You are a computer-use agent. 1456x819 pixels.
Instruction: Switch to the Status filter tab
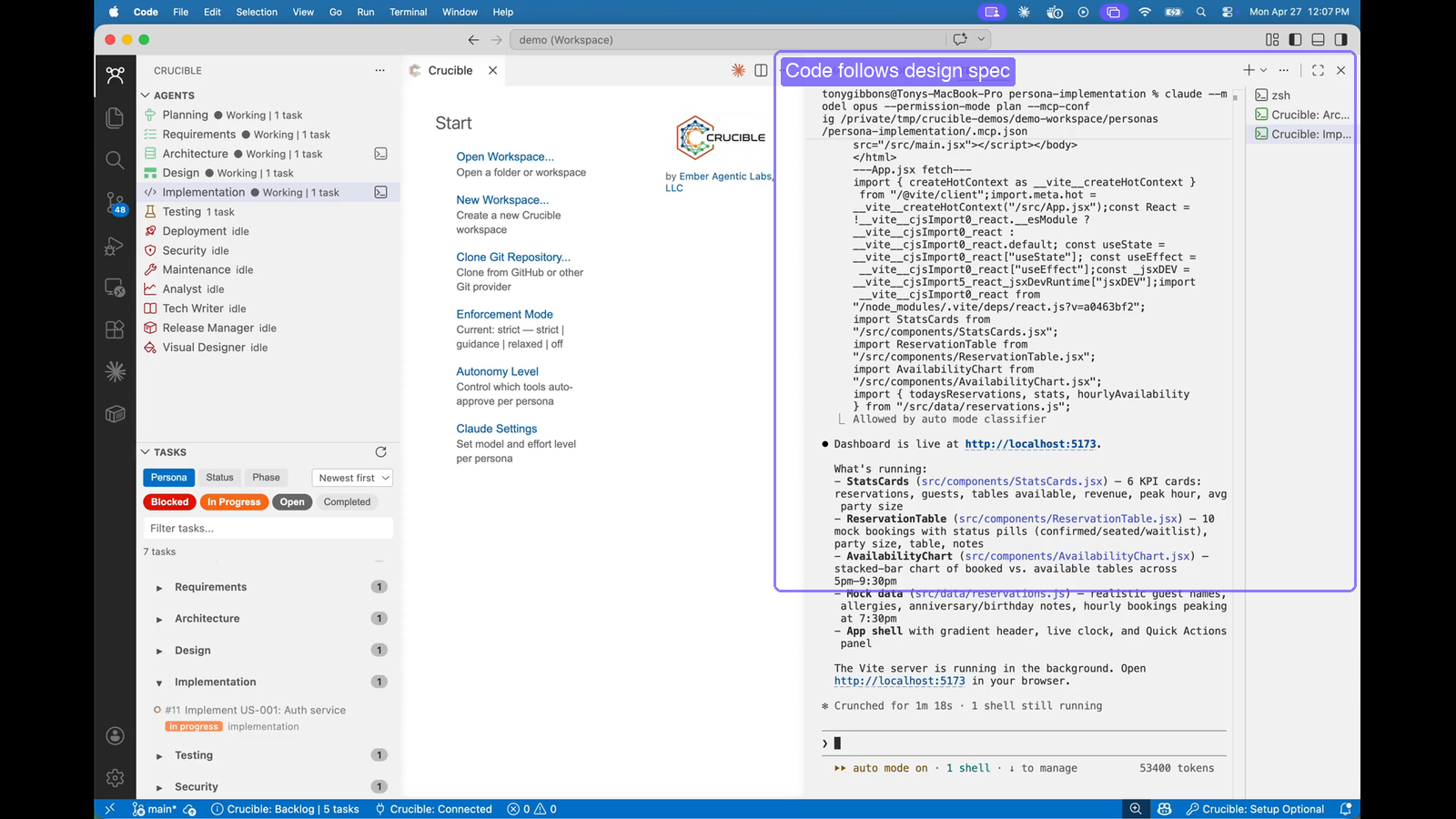[x=219, y=477]
